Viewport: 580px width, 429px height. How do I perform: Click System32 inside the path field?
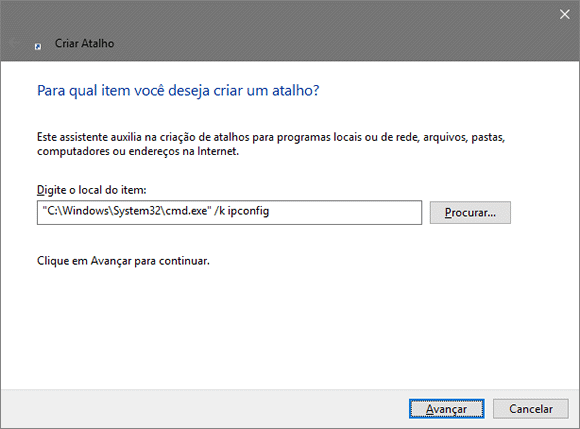[x=137, y=211]
